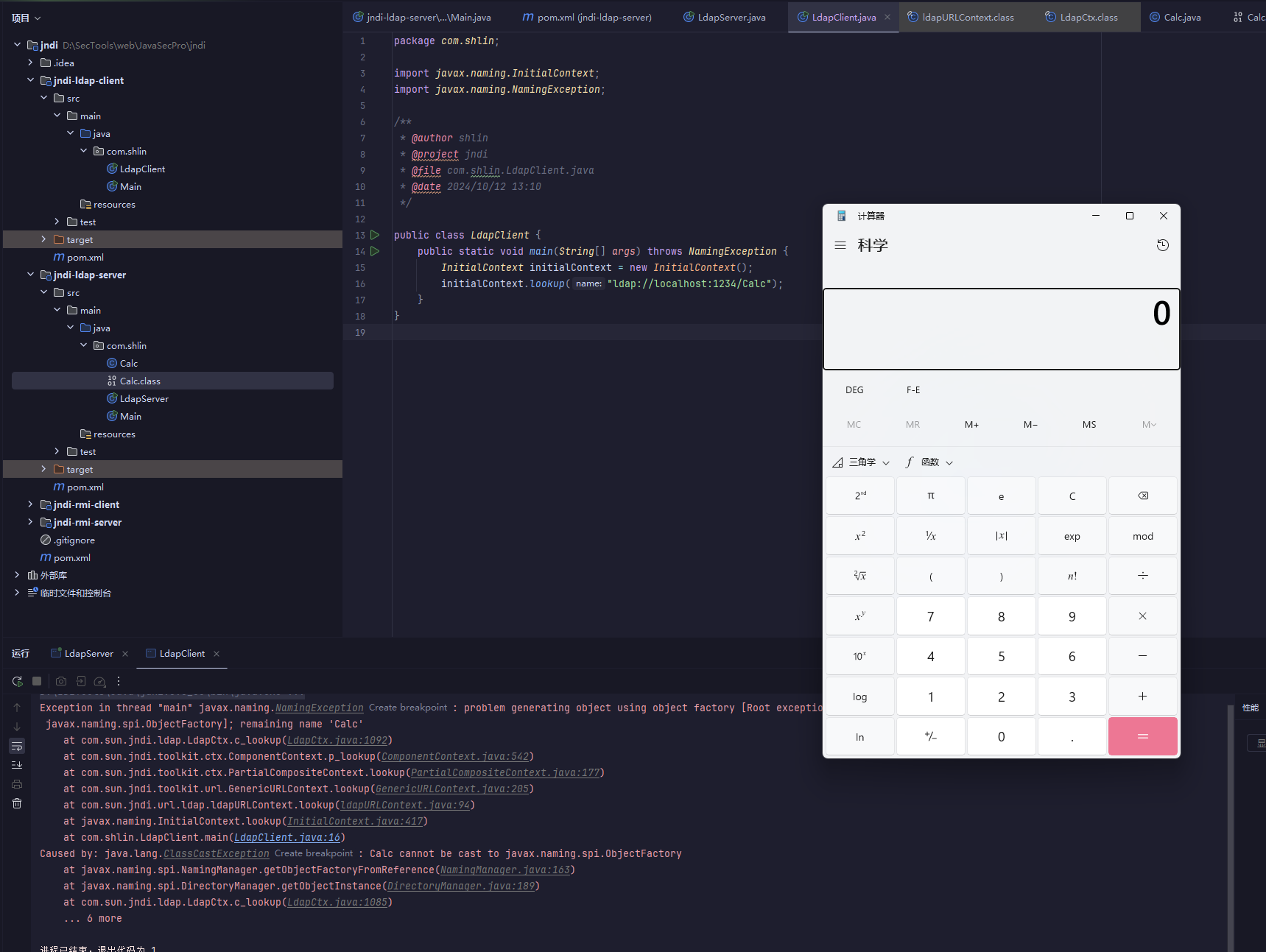Toggle DEG angle unit in calculator
This screenshot has width=1266, height=952.
pos(854,390)
